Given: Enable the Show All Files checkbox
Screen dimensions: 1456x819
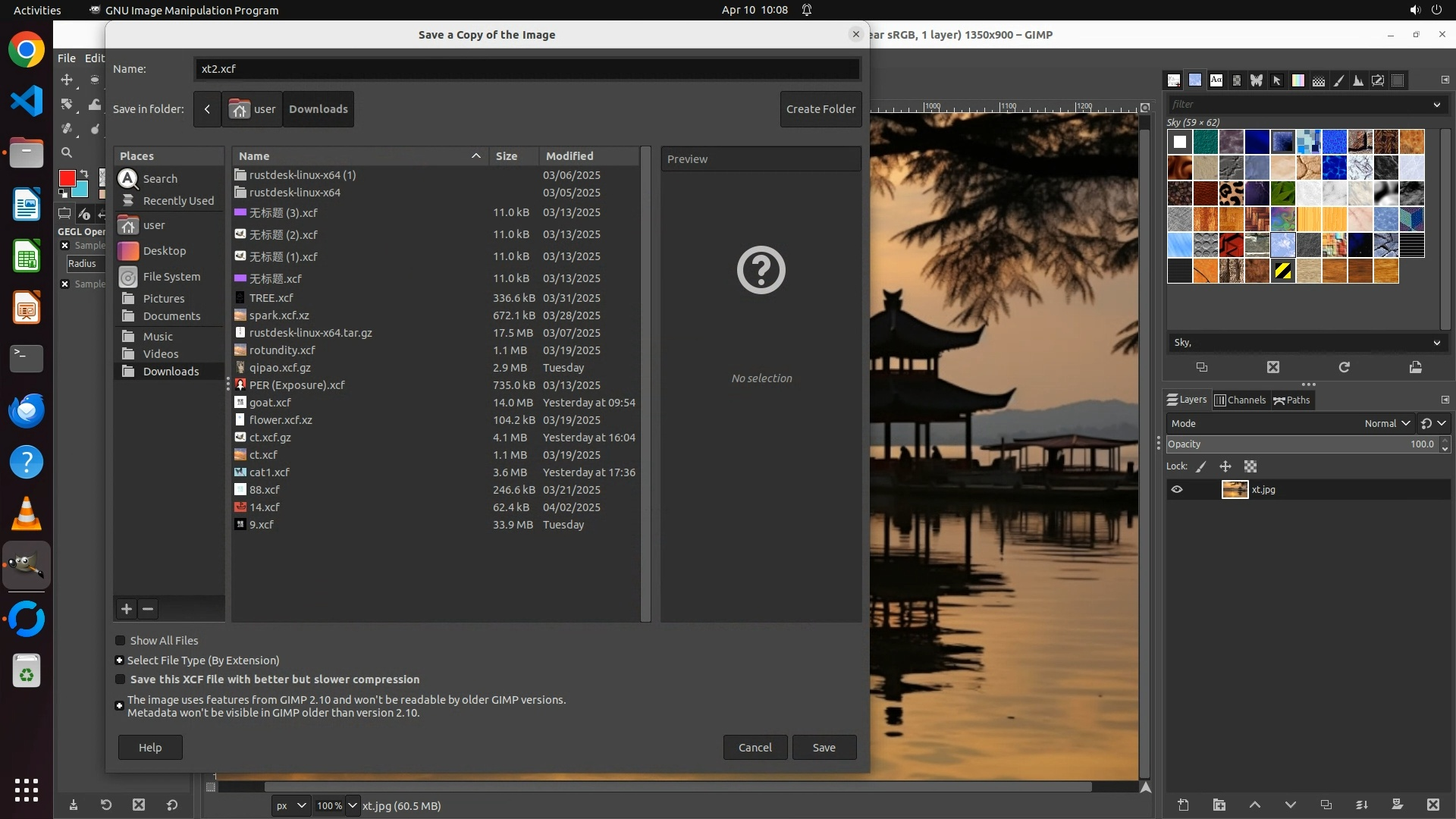Looking at the screenshot, I should [121, 641].
